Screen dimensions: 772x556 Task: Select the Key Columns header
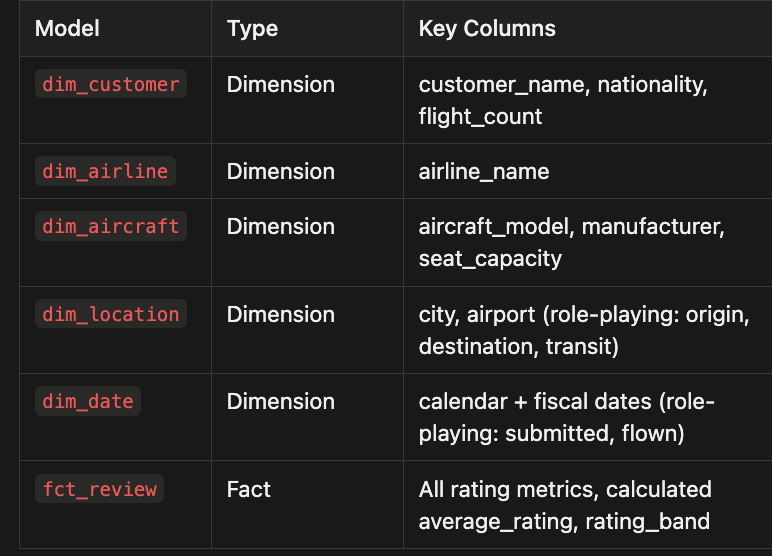click(487, 28)
